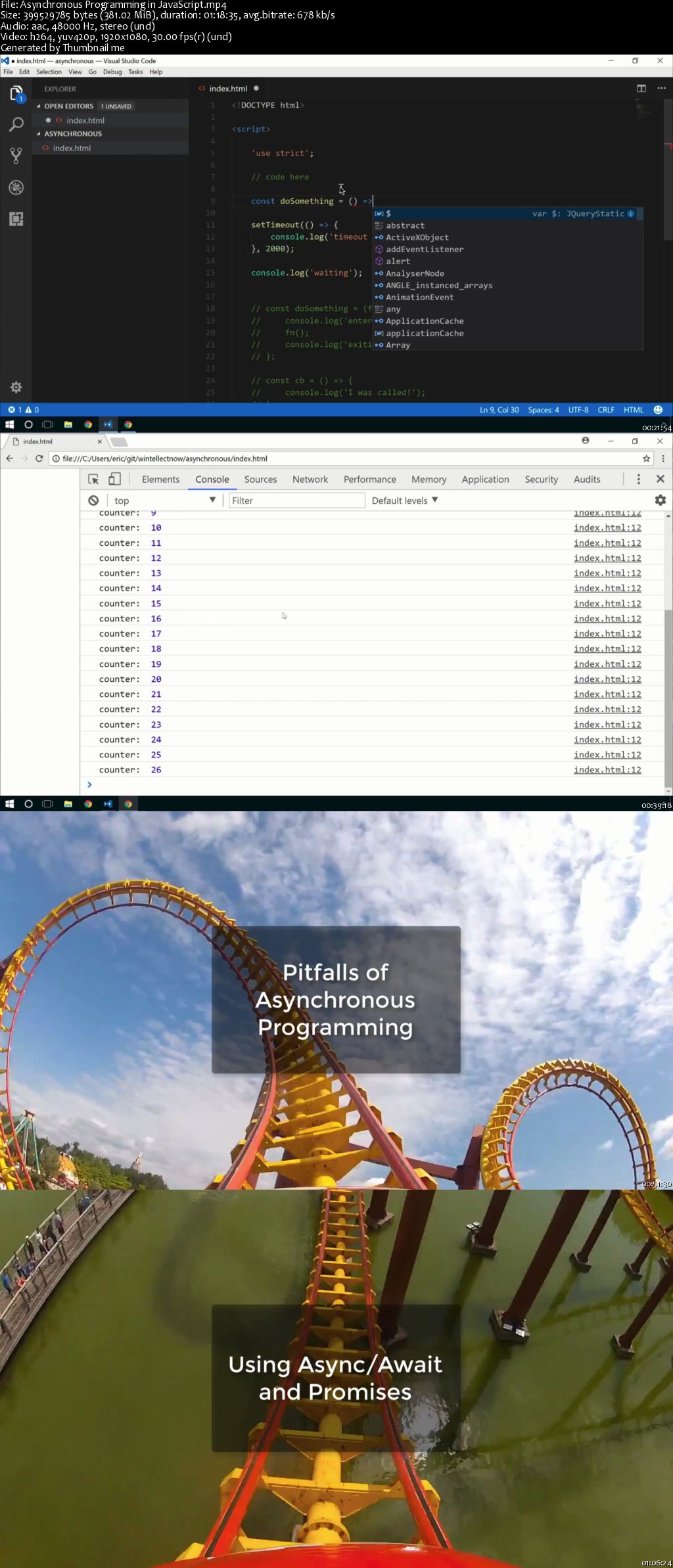Click the Windows Start button in upper taskbar
The image size is (673, 1568).
[x=9, y=424]
